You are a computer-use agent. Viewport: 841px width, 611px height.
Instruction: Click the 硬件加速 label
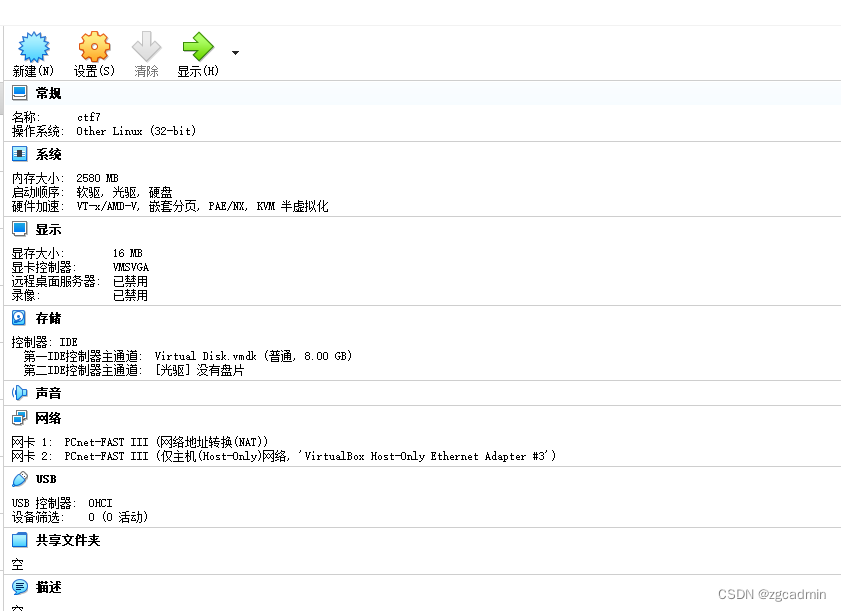[x=38, y=206]
